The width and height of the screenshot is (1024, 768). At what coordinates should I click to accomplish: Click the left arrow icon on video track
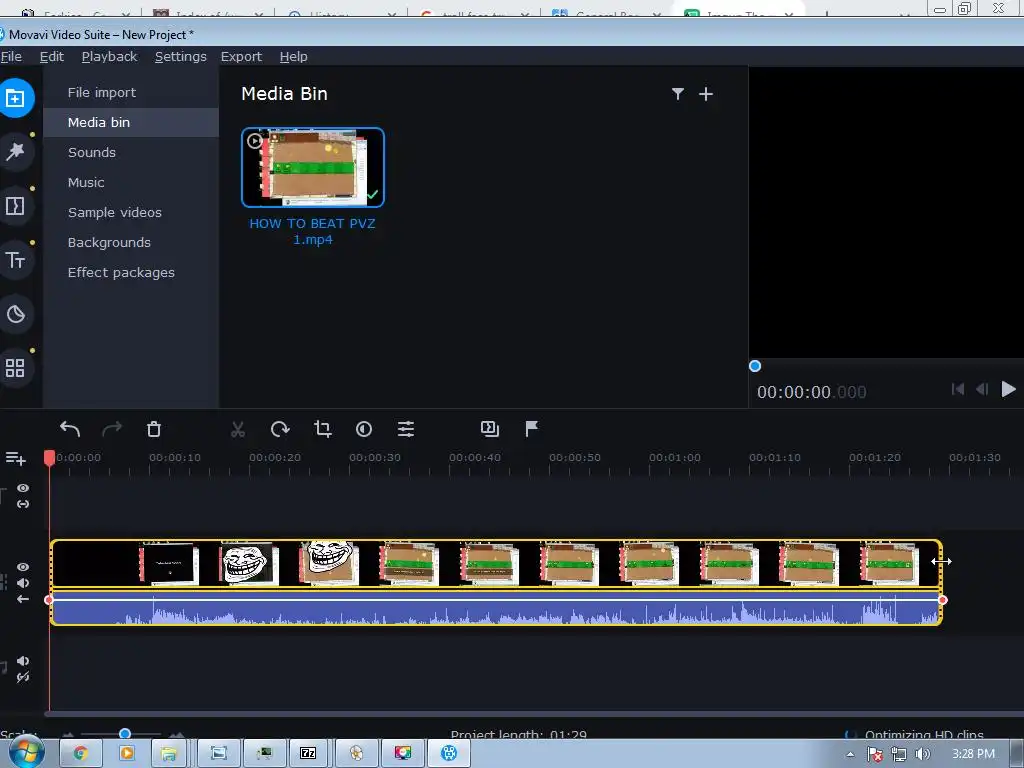click(x=23, y=599)
